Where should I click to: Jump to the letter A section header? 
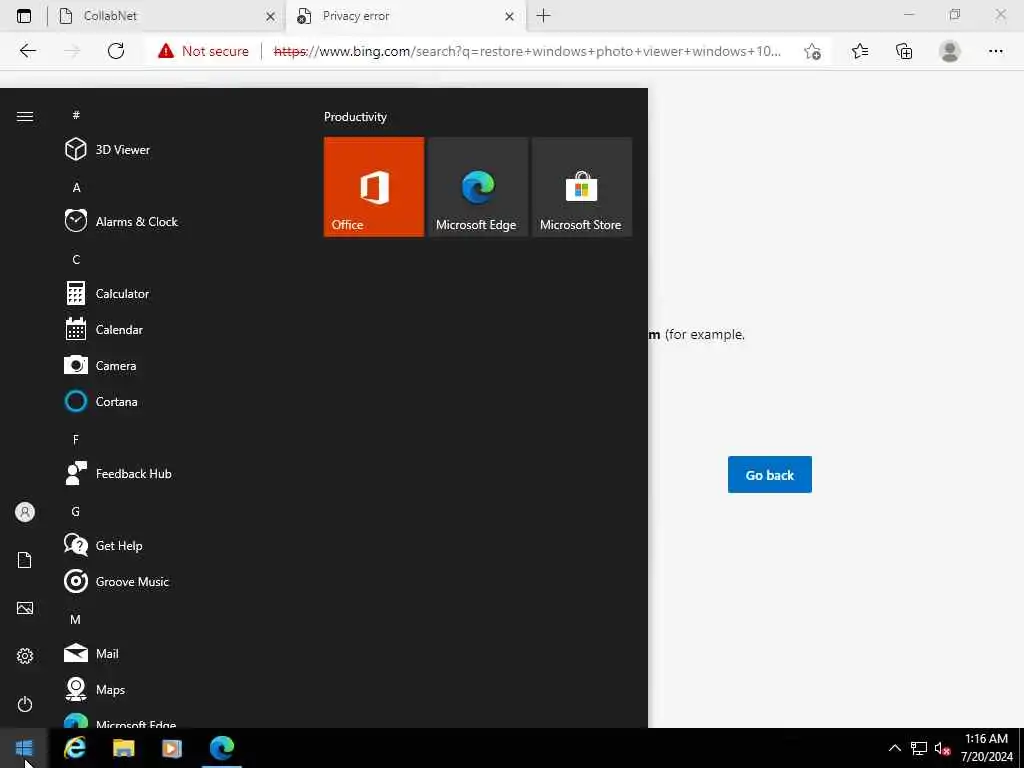pyautogui.click(x=76, y=187)
